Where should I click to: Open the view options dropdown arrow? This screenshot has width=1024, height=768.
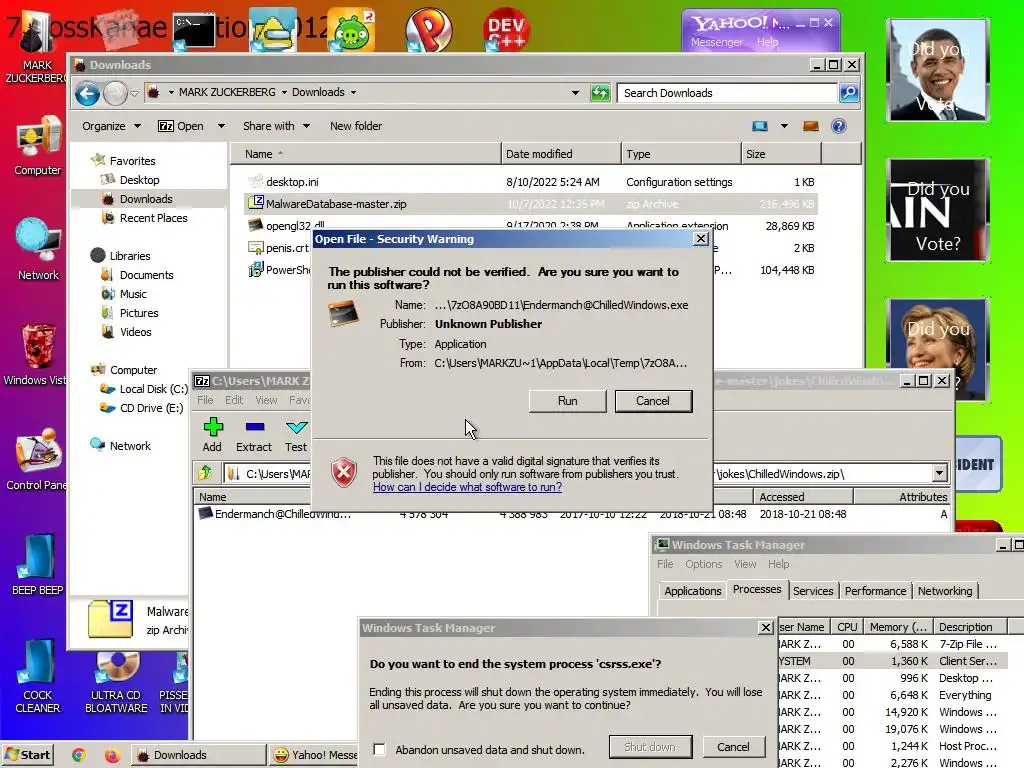coord(784,126)
